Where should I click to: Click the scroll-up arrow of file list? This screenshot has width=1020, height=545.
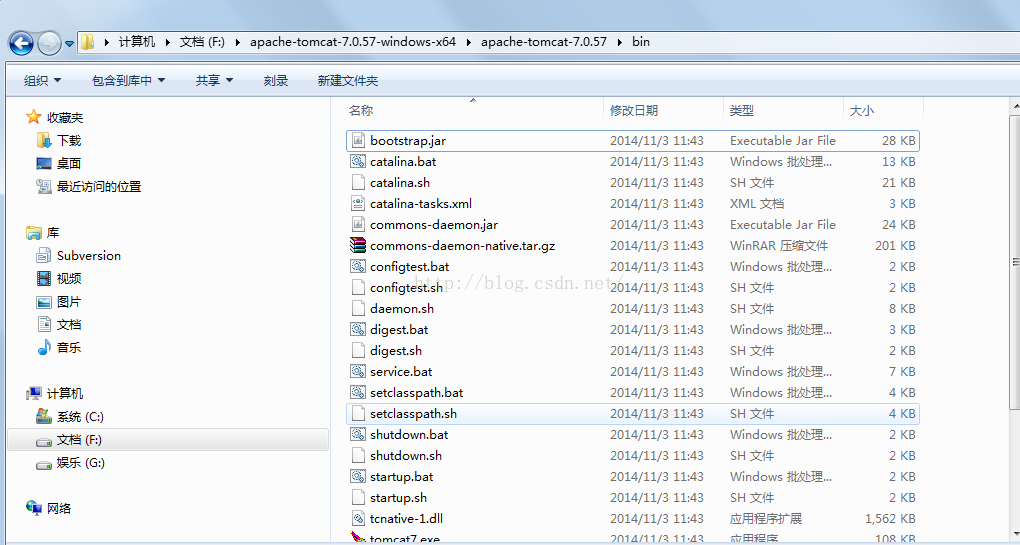click(x=1015, y=105)
